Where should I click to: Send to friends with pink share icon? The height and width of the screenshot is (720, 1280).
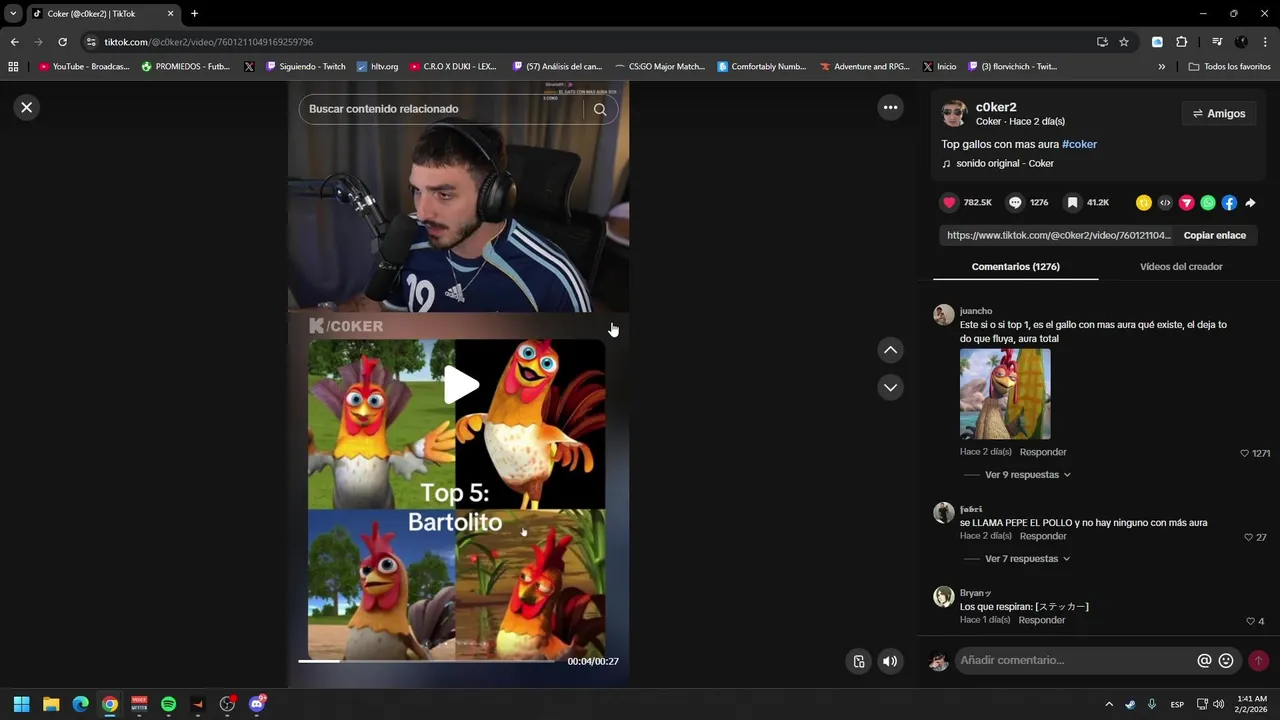(x=1186, y=203)
